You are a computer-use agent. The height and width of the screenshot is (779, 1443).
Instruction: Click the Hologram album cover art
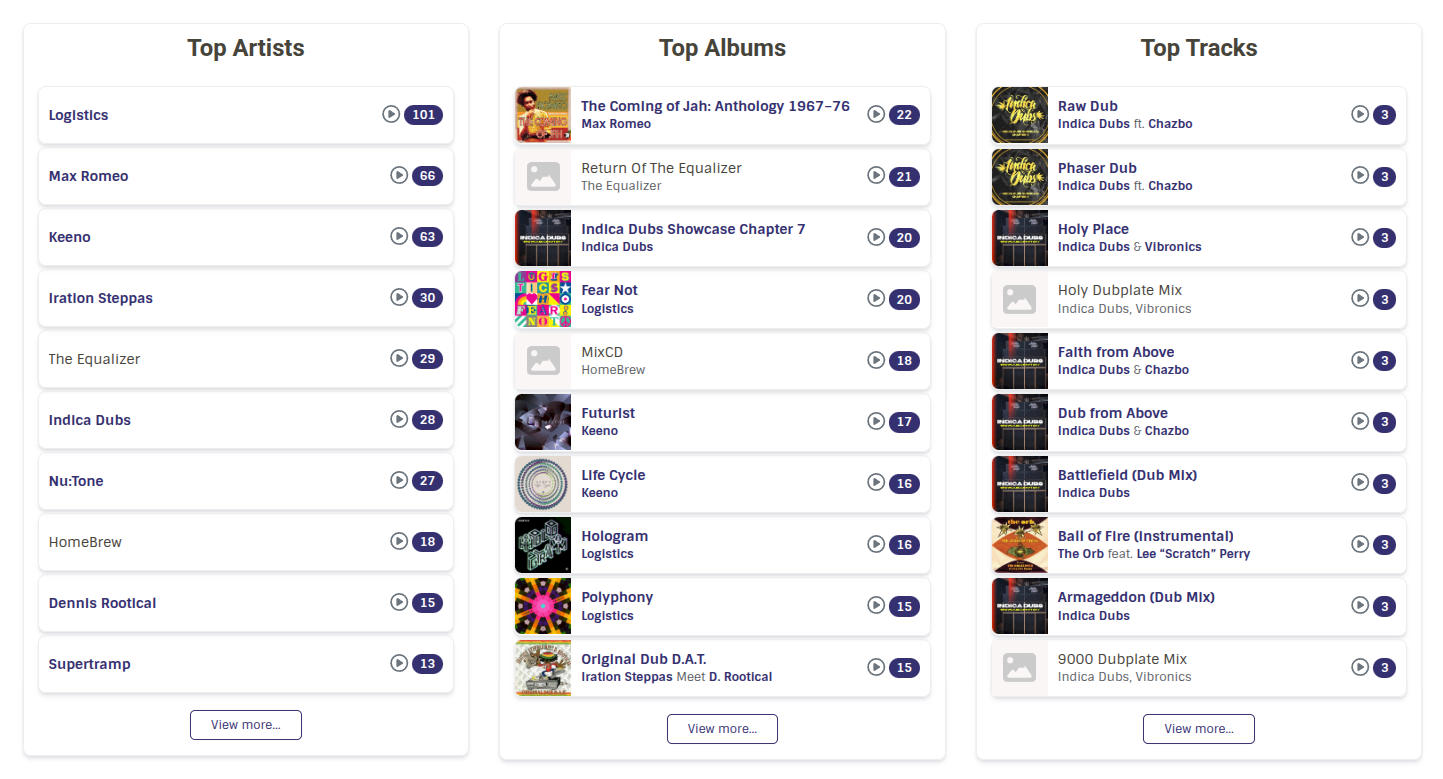tap(543, 545)
